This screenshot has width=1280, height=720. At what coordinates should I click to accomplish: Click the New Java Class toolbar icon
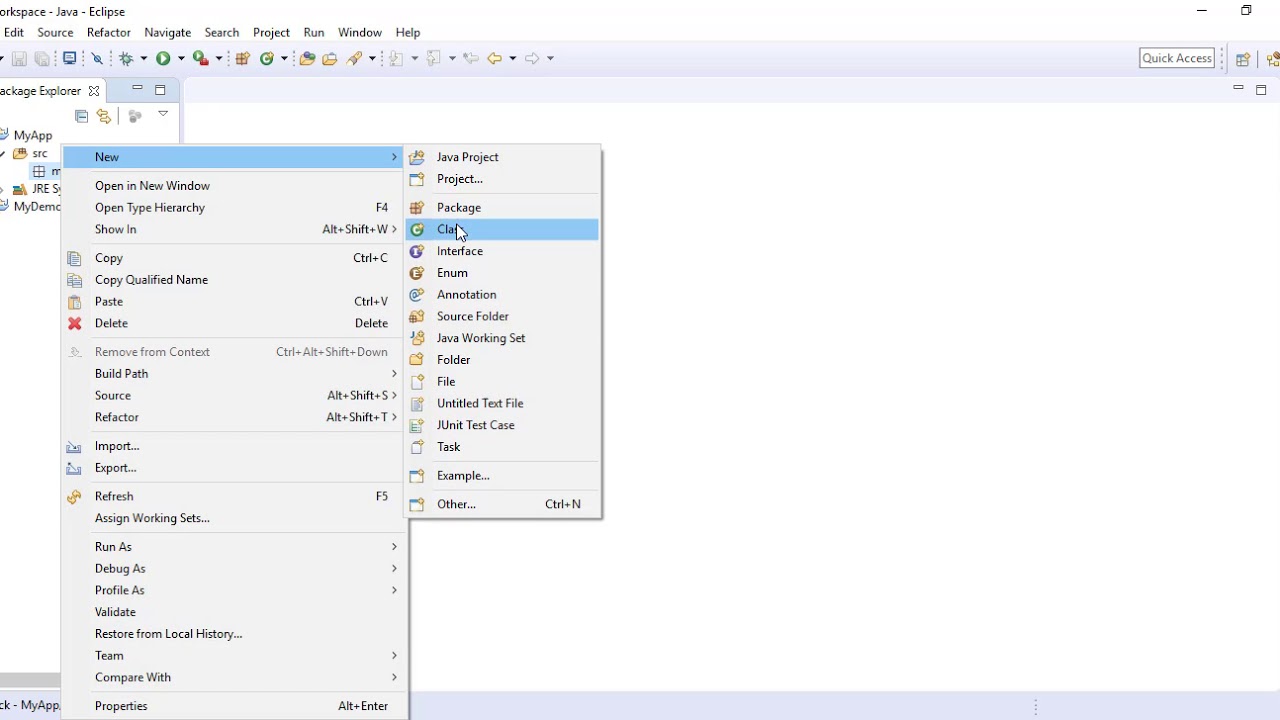[x=267, y=58]
